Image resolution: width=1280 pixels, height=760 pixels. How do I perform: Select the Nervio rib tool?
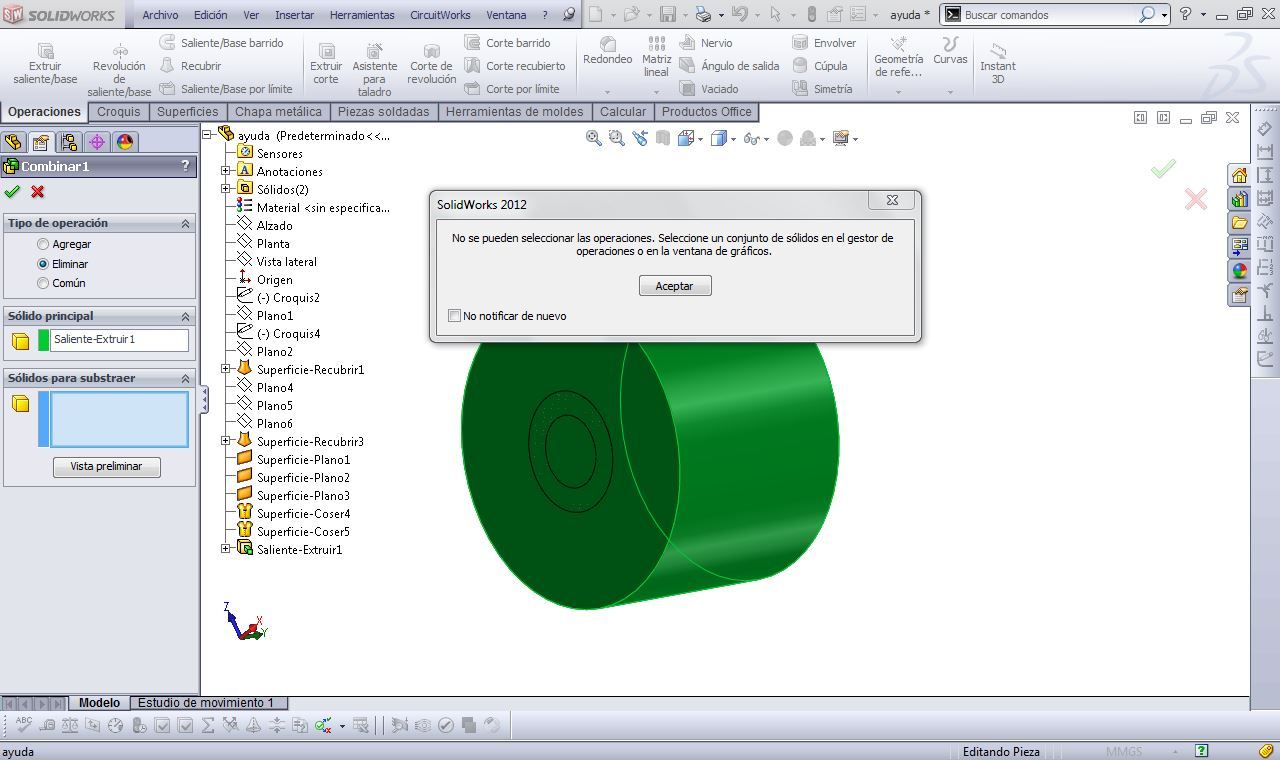pos(706,43)
